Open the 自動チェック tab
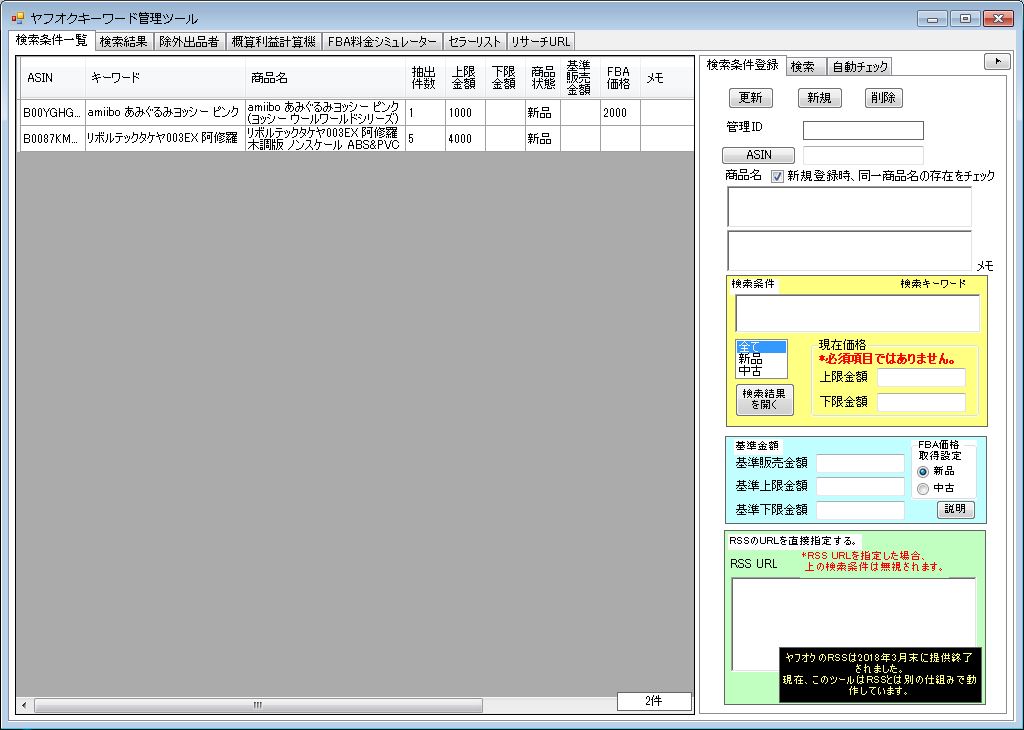This screenshot has width=1024, height=730. [860, 67]
